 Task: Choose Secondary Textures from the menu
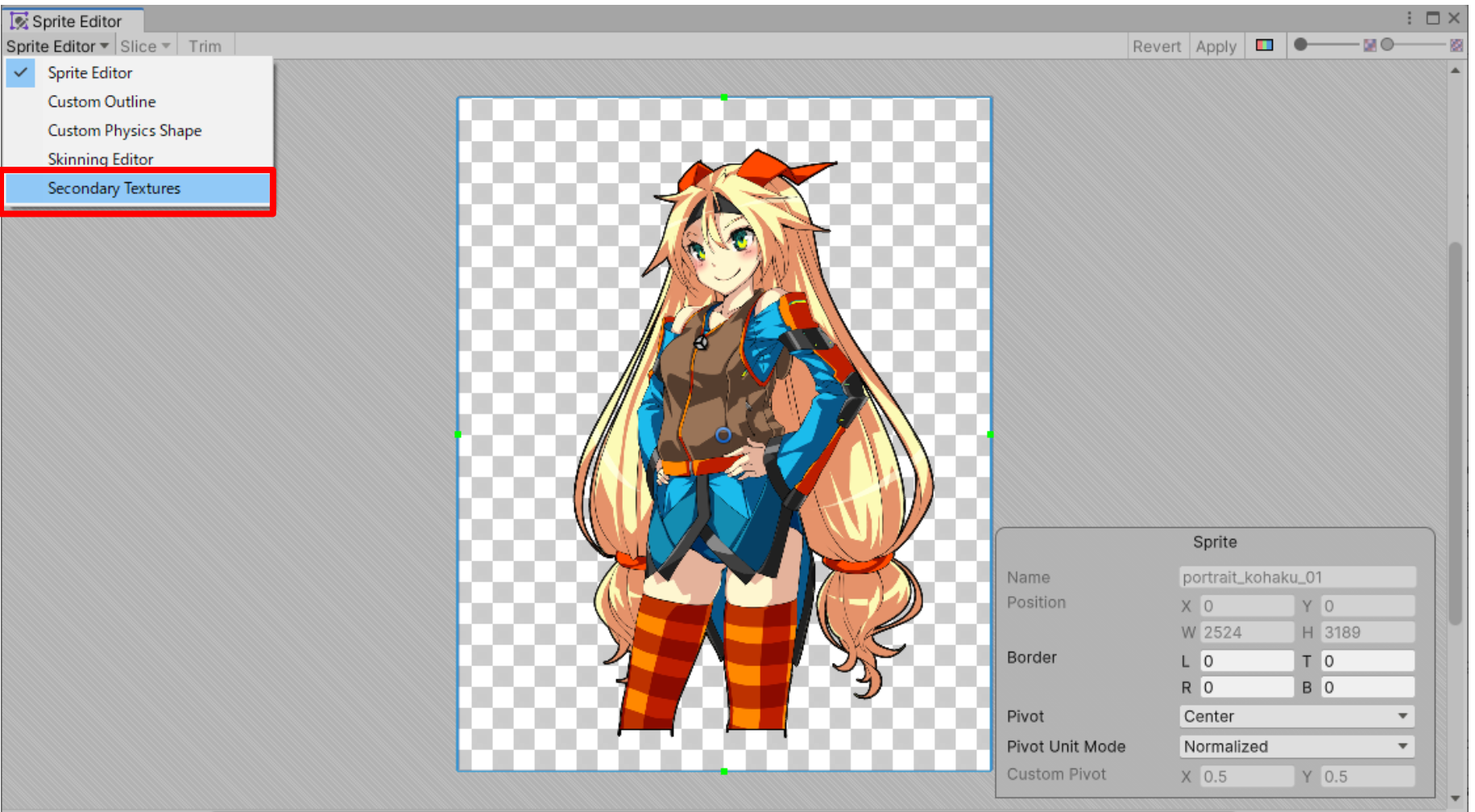(138, 188)
